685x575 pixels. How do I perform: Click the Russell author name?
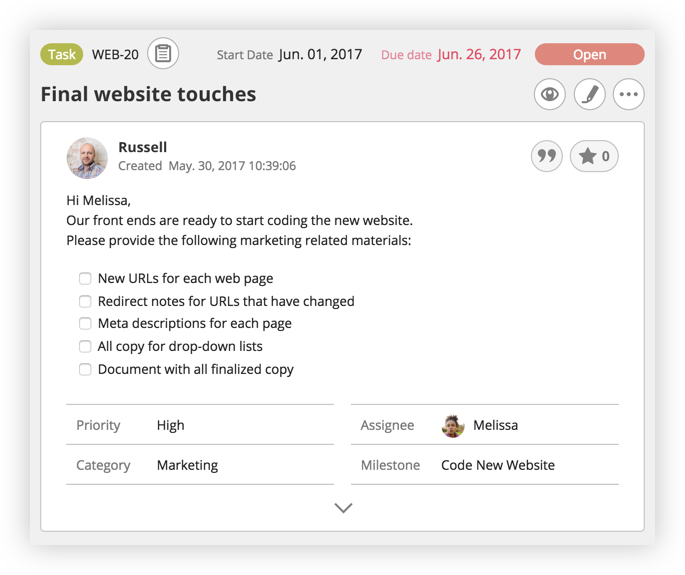click(142, 147)
